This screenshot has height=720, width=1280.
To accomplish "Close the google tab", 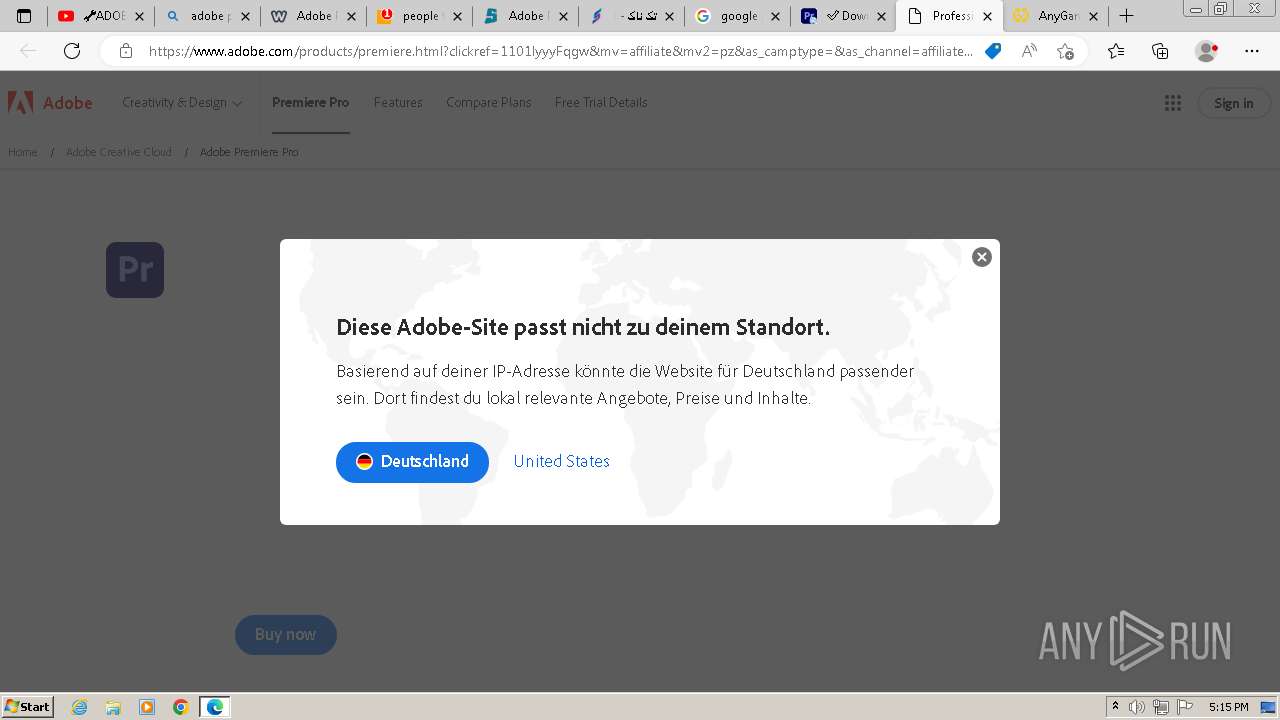I will 775,16.
